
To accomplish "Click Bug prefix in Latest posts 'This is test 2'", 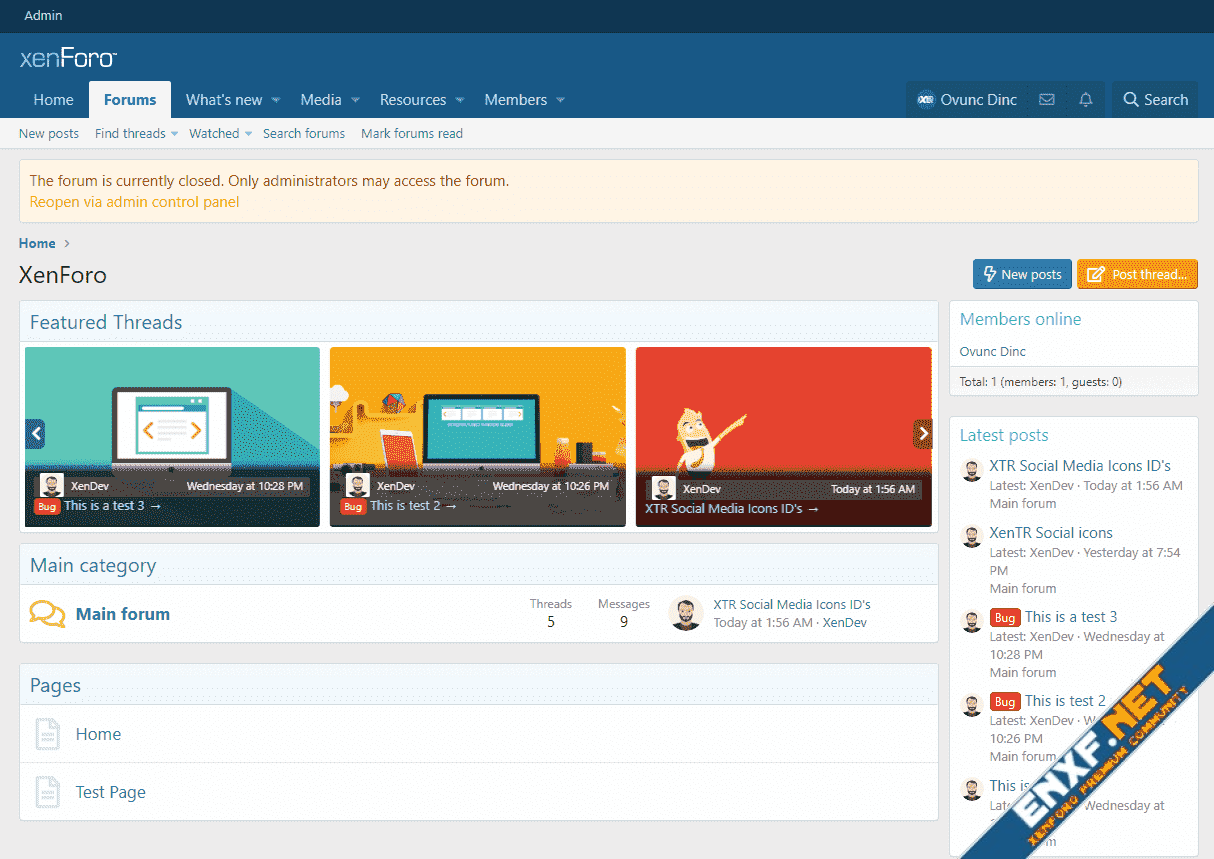I will tap(1005, 702).
